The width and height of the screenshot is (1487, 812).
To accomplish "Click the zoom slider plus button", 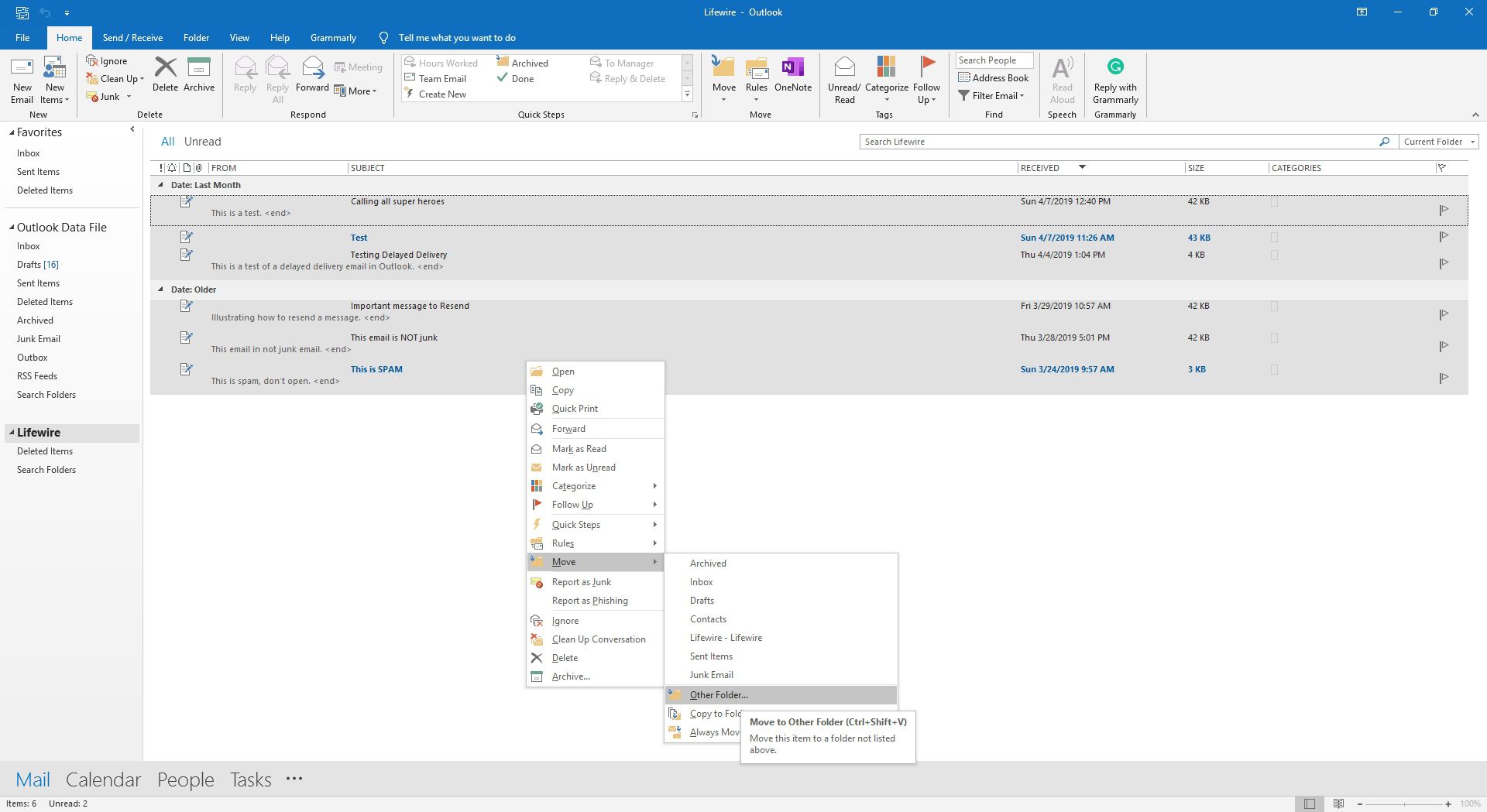I will pos(1448,804).
